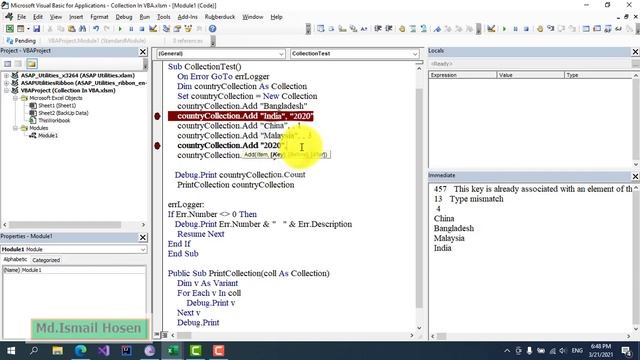Click Full Module View button at code pane bottom
Screen dimensions: 640x360
(164, 335)
